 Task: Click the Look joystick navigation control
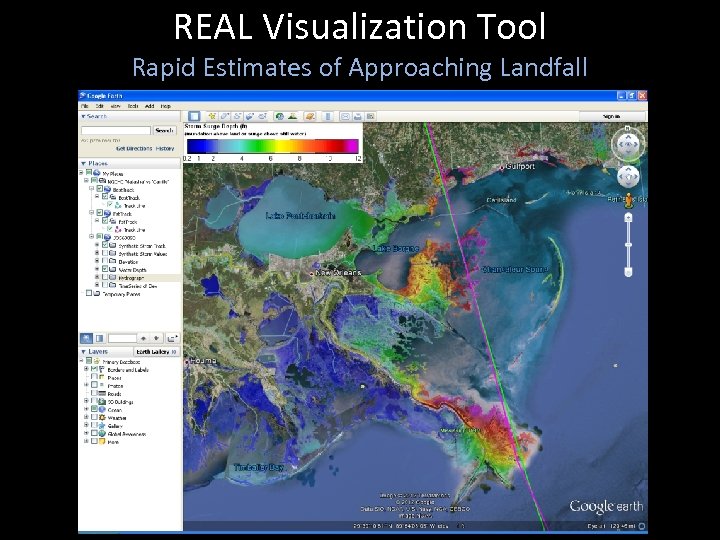pyautogui.click(x=628, y=144)
